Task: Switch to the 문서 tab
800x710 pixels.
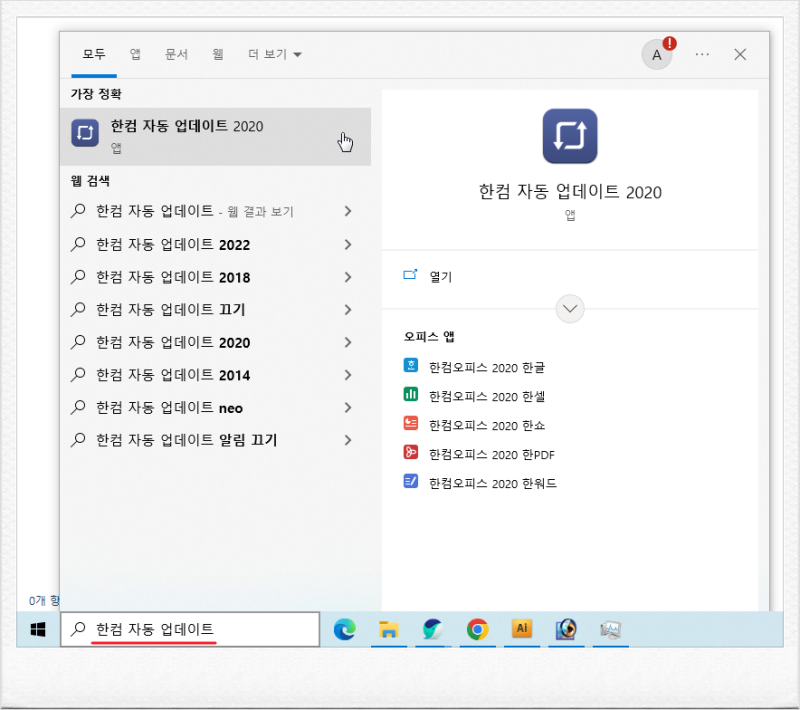Action: 177,54
